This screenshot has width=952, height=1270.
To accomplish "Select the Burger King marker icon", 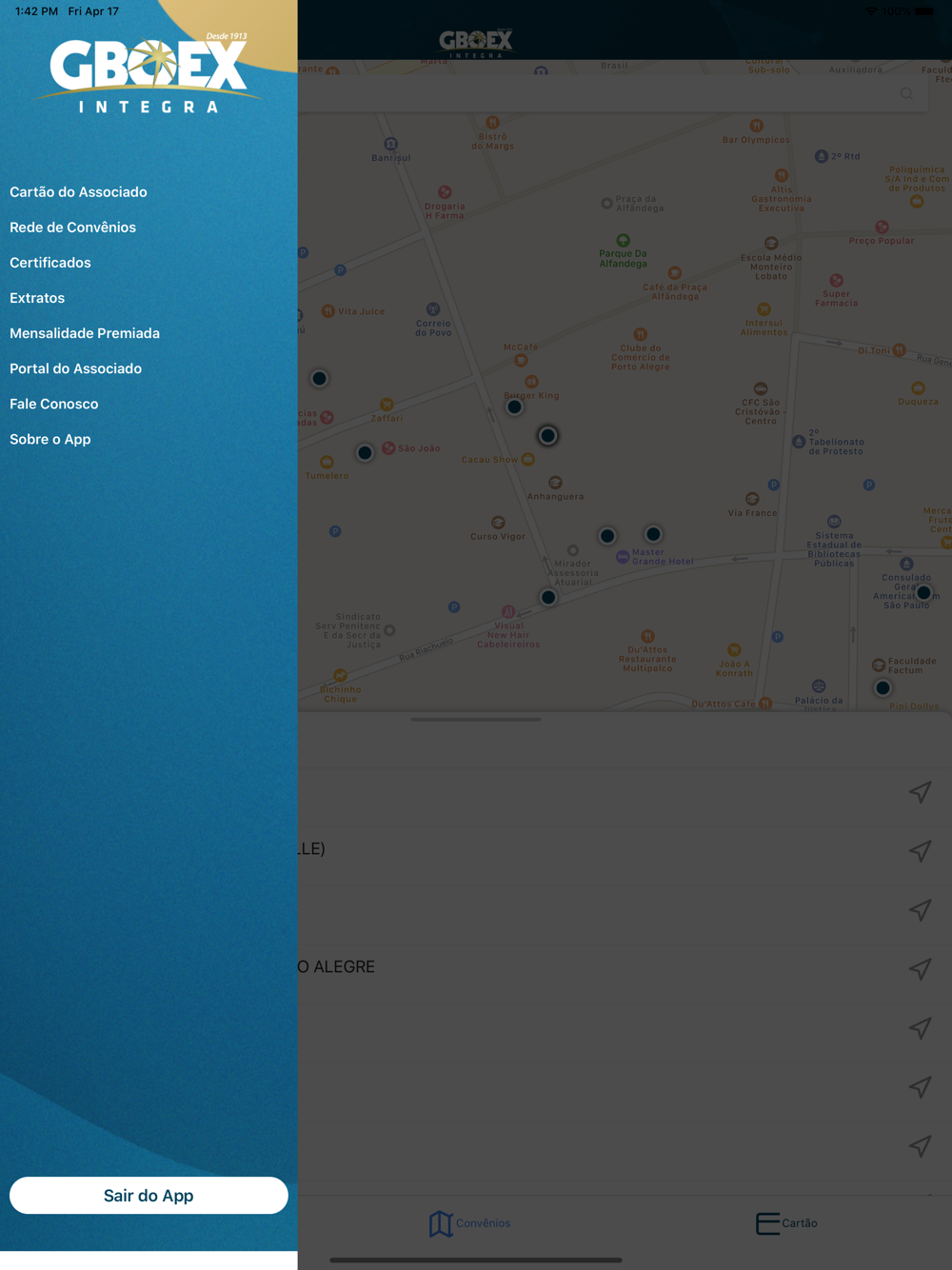I will click(x=531, y=382).
